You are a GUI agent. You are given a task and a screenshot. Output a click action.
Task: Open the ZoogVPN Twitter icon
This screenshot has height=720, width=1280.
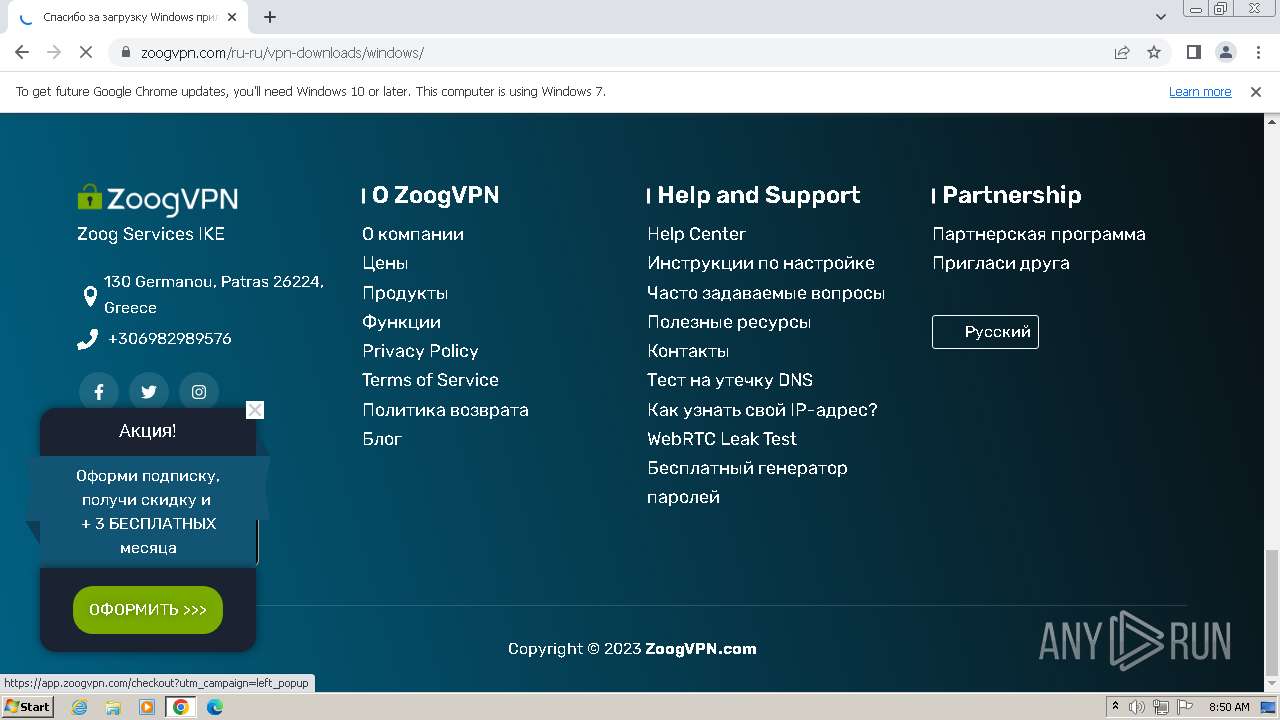149,392
